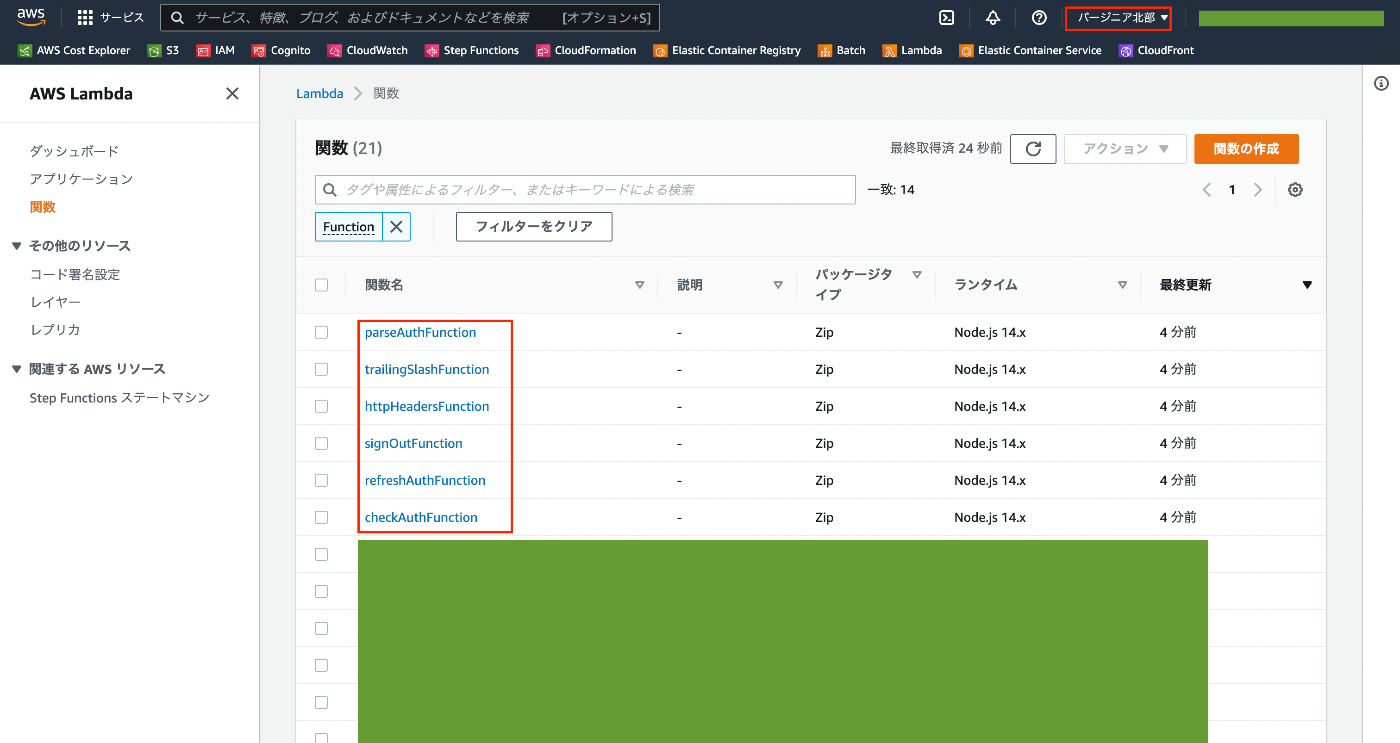The width and height of the screenshot is (1400, 743).
Task: Click the Function filter token label
Action: 349,227
